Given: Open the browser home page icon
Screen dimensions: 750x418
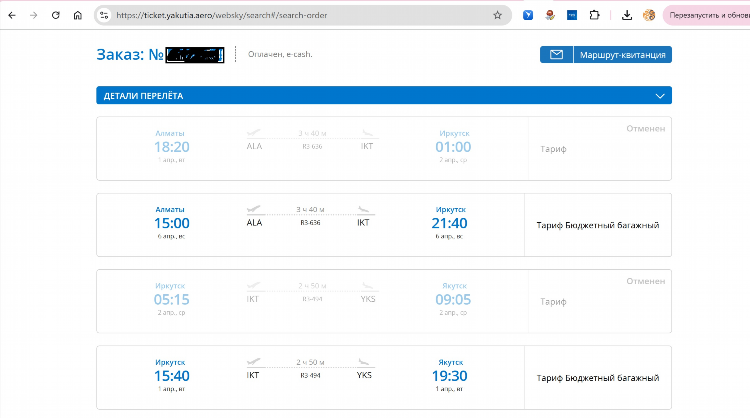Looking at the screenshot, I should [x=77, y=15].
